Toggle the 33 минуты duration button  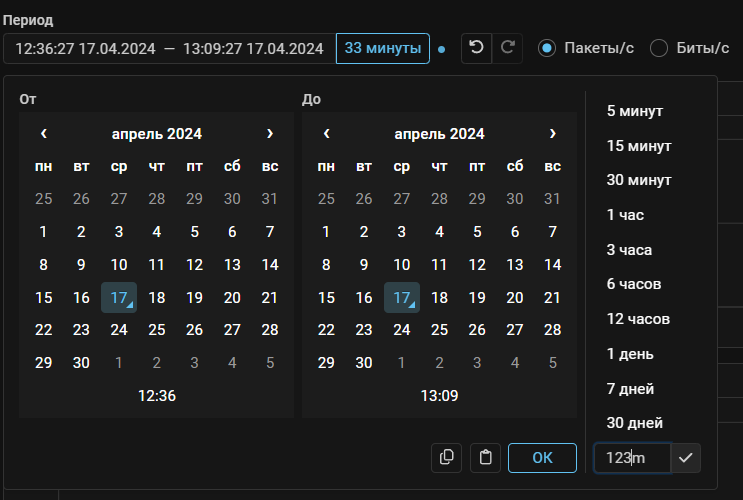pyautogui.click(x=382, y=48)
